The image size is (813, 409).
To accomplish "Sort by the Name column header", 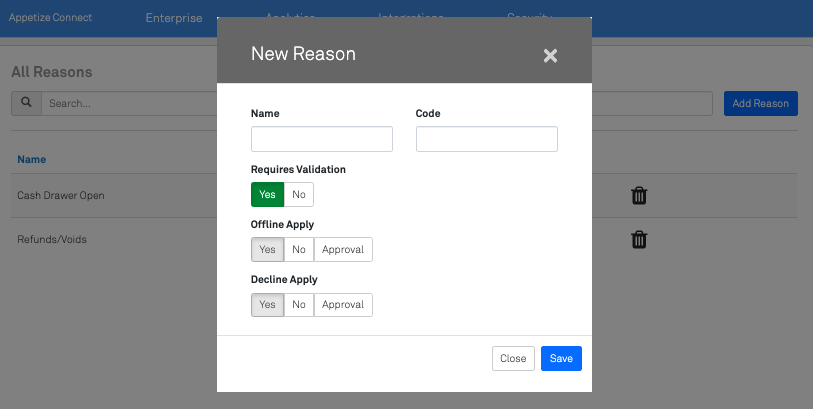I will tap(32, 159).
